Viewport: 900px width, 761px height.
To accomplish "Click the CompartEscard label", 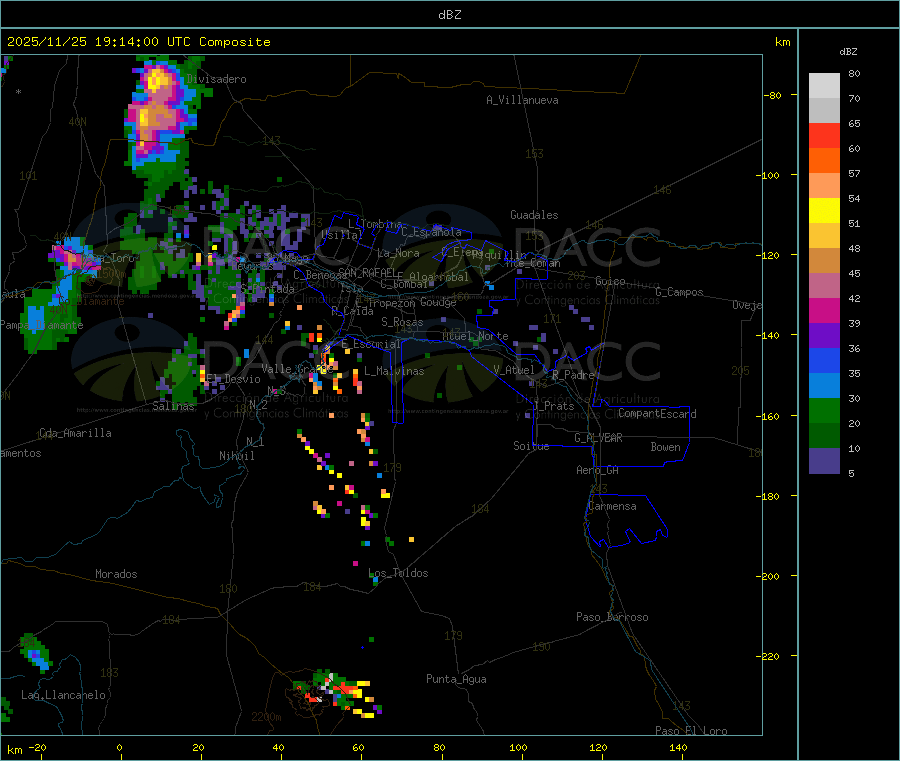I will coord(657,414).
